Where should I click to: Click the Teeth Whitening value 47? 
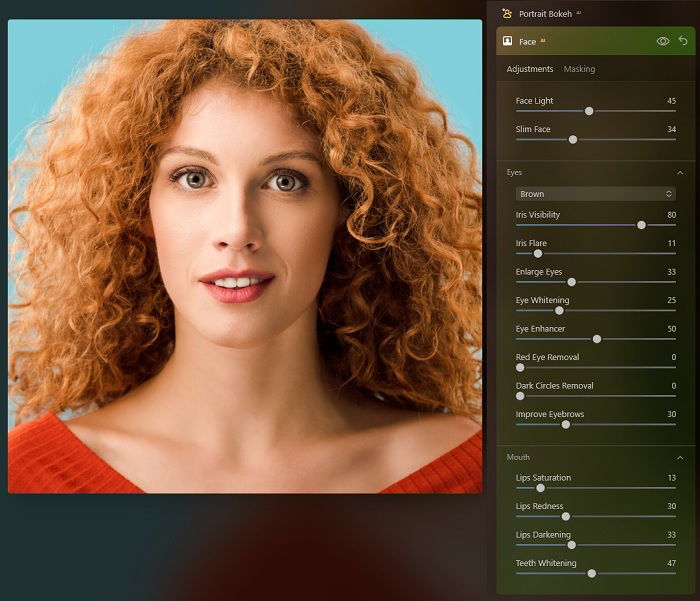tap(671, 563)
